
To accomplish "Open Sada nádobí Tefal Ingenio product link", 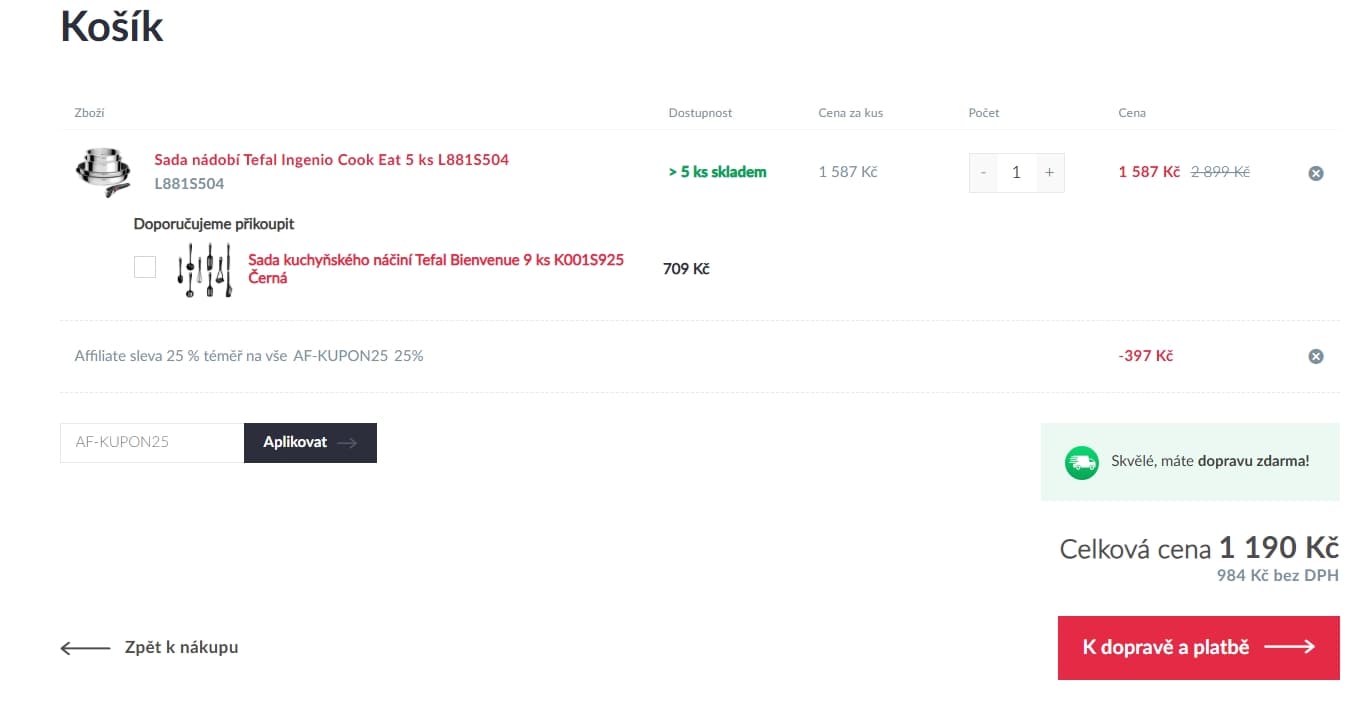I will point(331,160).
